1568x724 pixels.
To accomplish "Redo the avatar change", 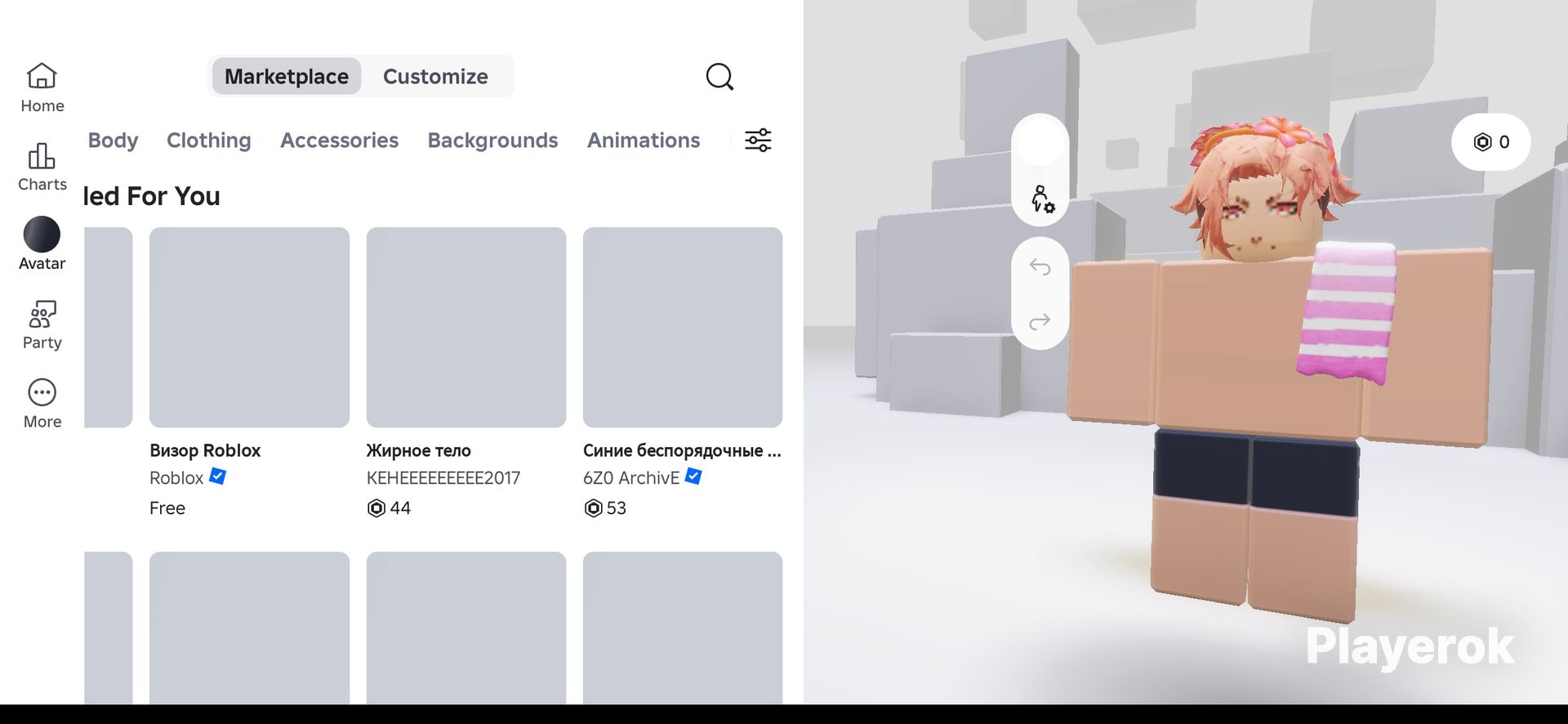I will tap(1040, 321).
